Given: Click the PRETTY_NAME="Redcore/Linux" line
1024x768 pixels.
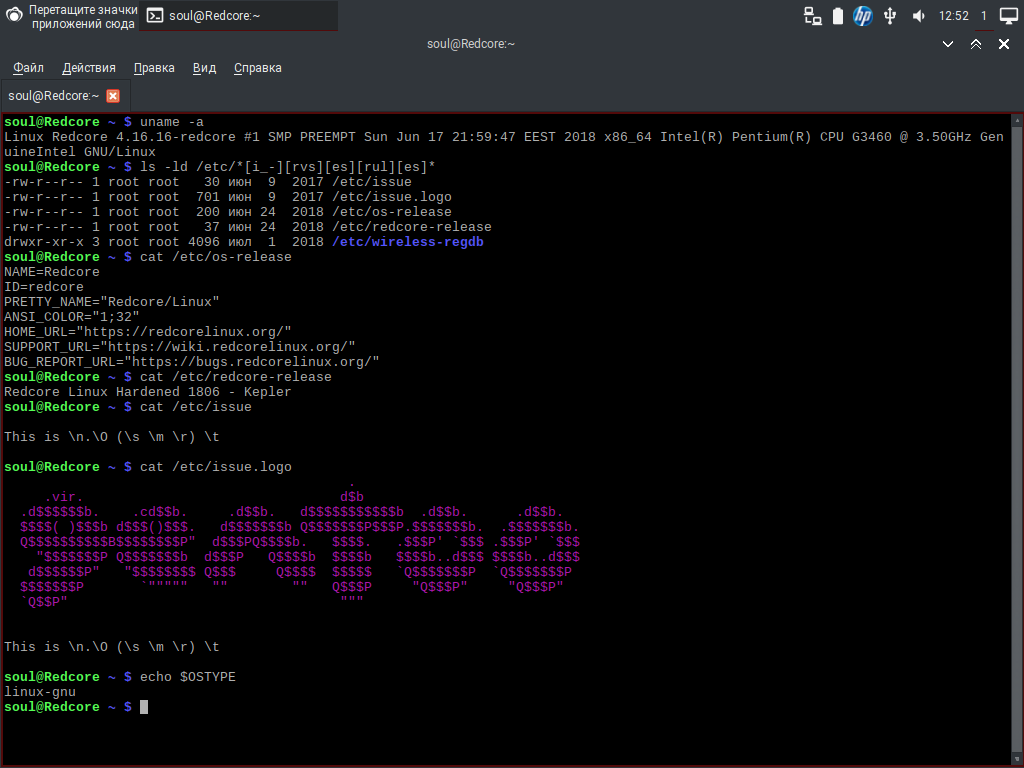Looking at the screenshot, I should 112,302.
